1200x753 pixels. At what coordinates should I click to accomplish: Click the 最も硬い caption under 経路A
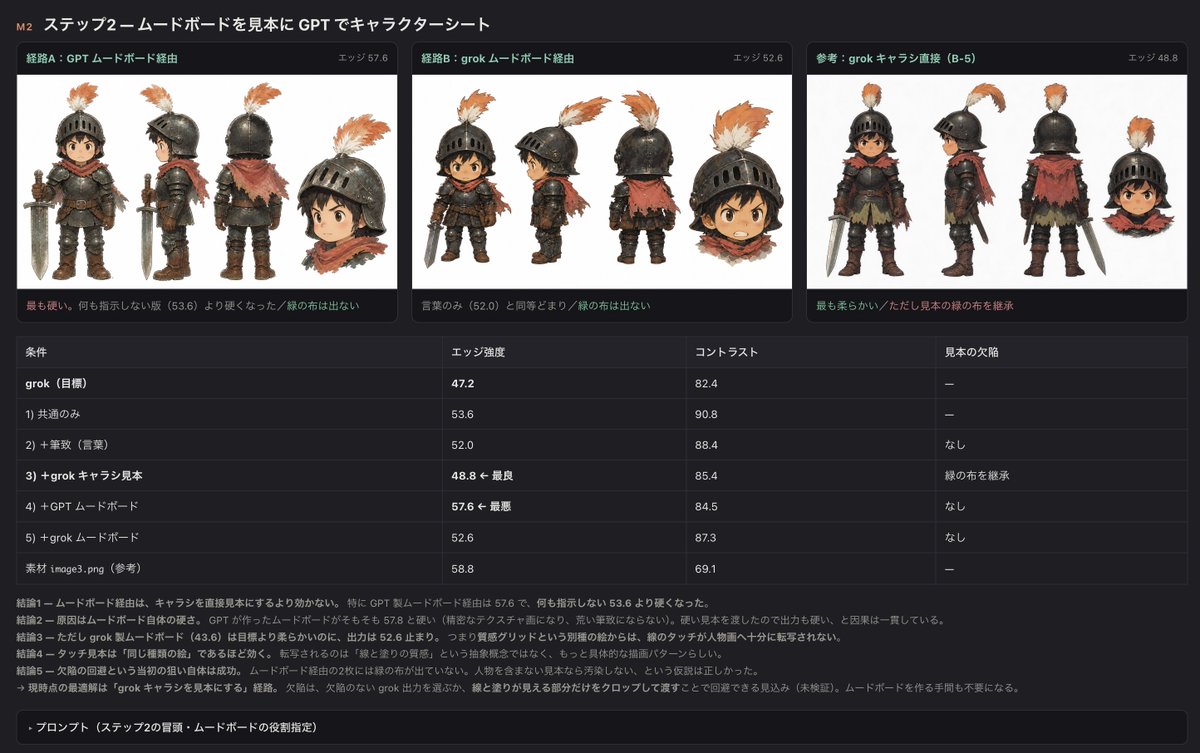[193, 305]
